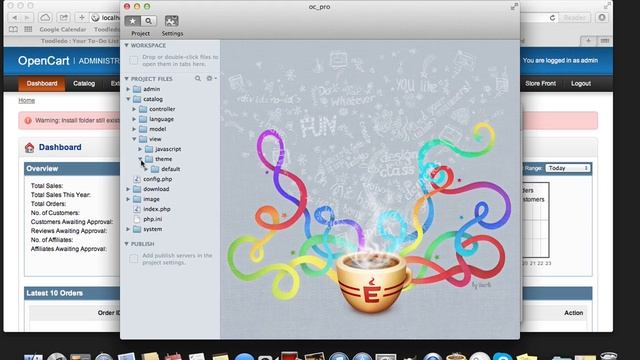Expand the language folder

[x=134, y=119]
